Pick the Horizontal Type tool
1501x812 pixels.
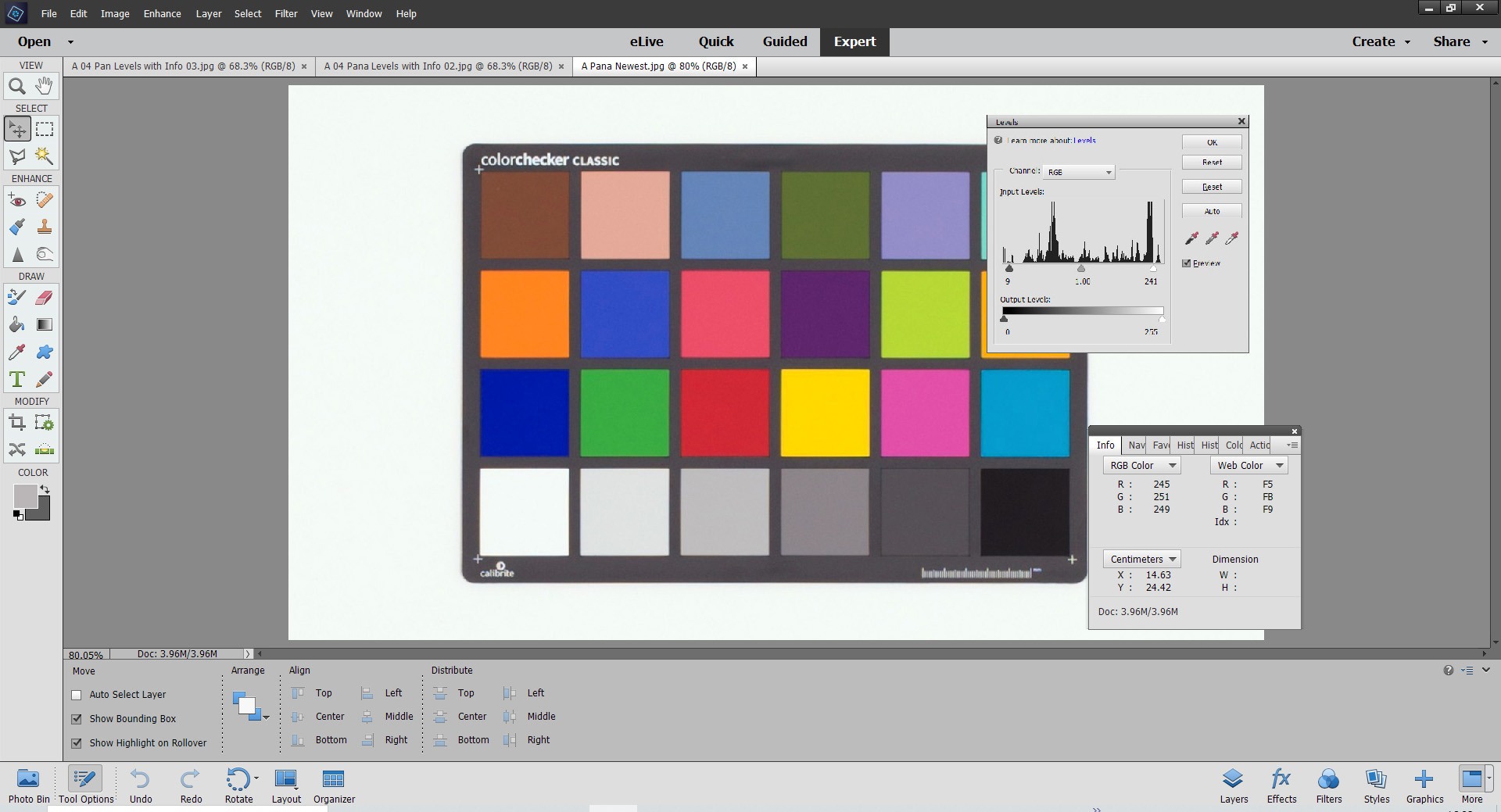click(x=17, y=380)
